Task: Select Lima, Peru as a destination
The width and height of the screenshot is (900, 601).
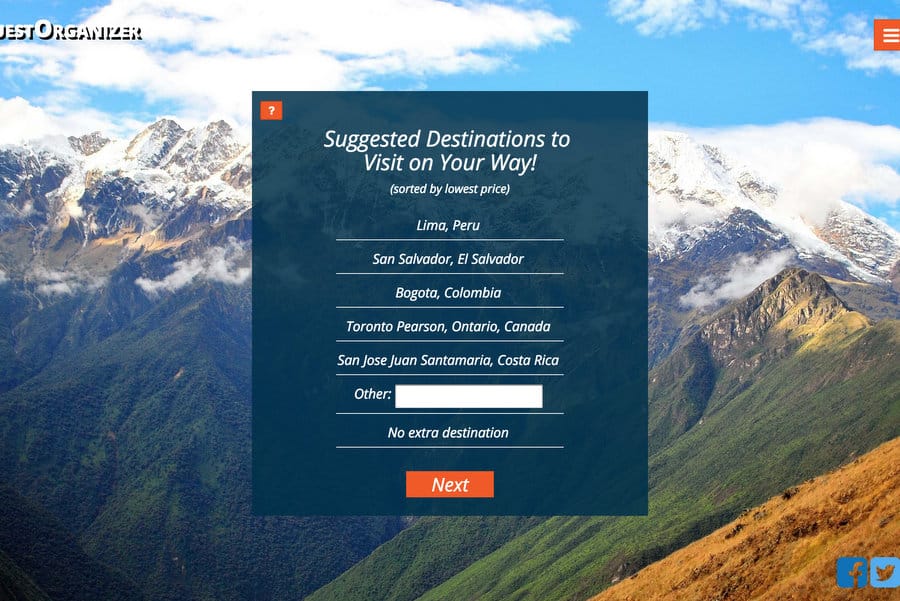Action: coord(448,226)
